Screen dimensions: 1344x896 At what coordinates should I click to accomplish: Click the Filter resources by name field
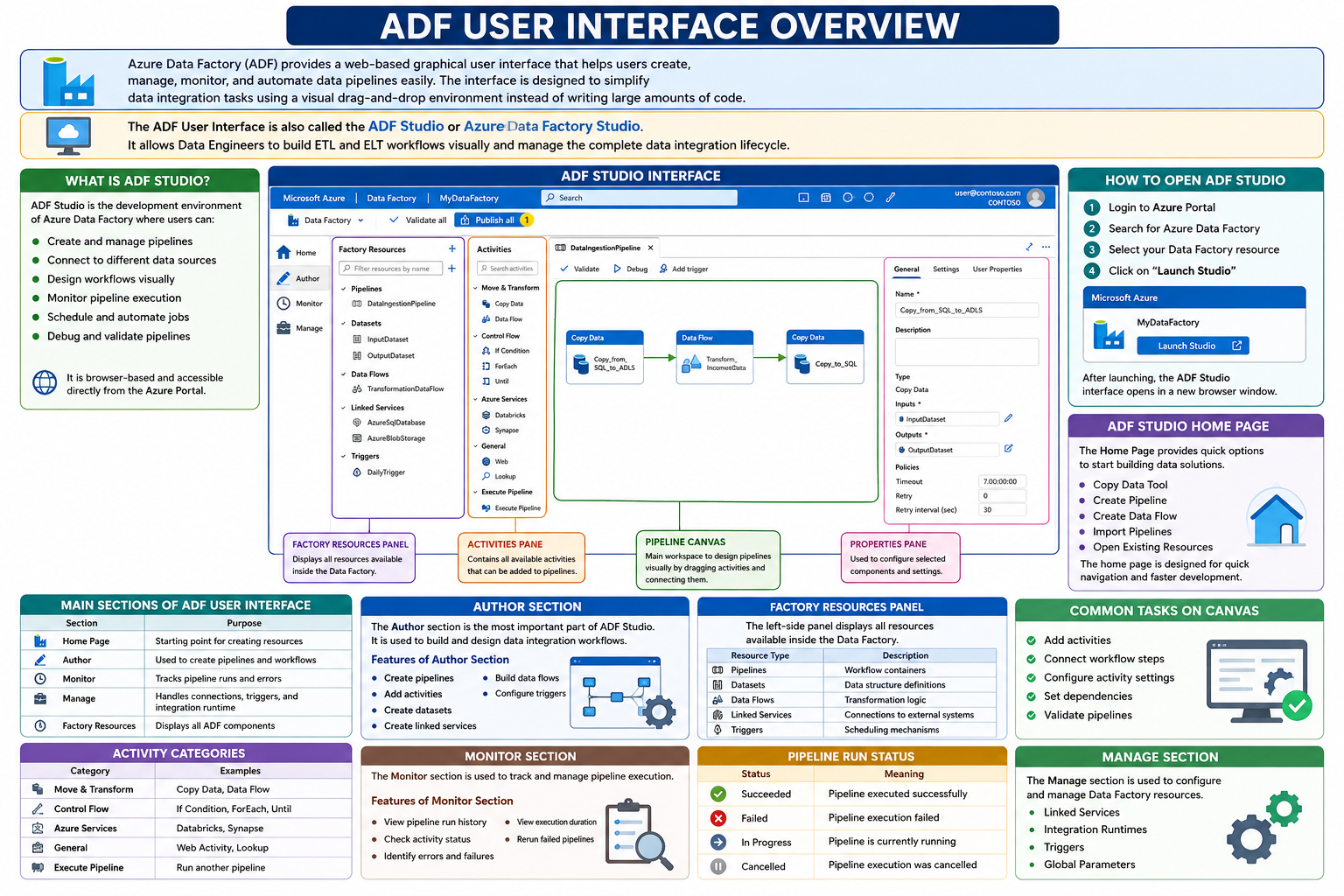pos(391,269)
